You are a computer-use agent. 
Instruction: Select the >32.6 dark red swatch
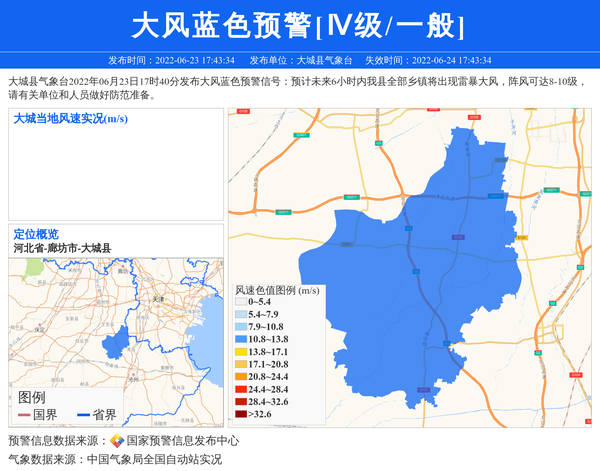(x=240, y=414)
